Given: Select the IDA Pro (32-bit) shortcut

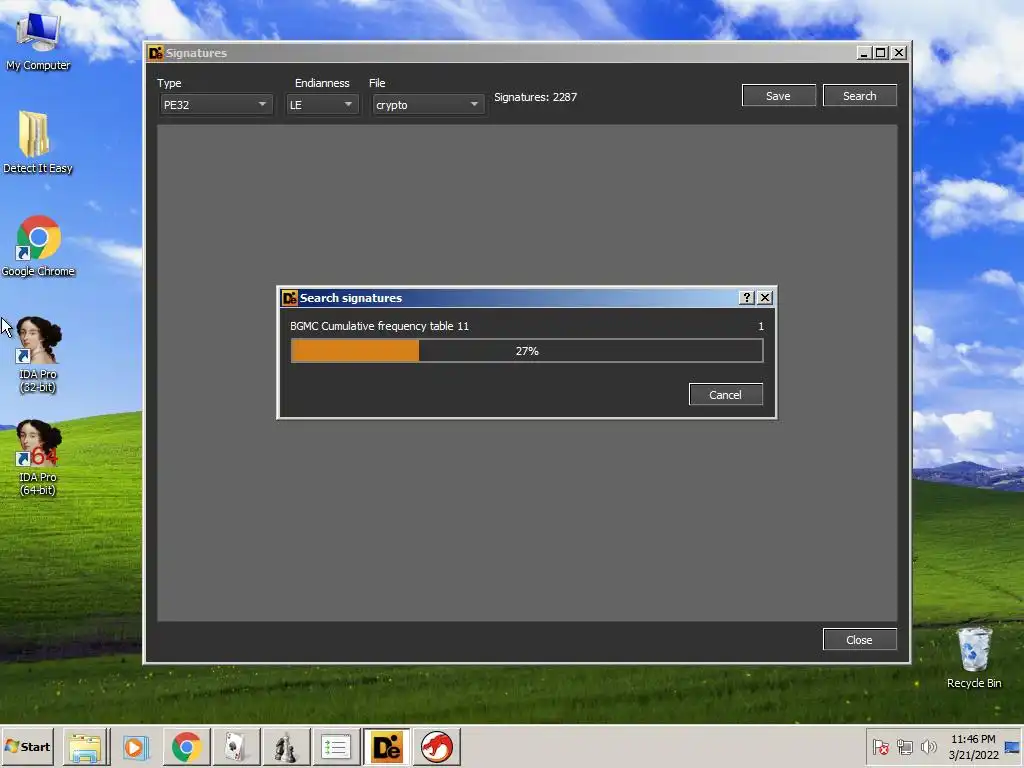Looking at the screenshot, I should coord(38,355).
